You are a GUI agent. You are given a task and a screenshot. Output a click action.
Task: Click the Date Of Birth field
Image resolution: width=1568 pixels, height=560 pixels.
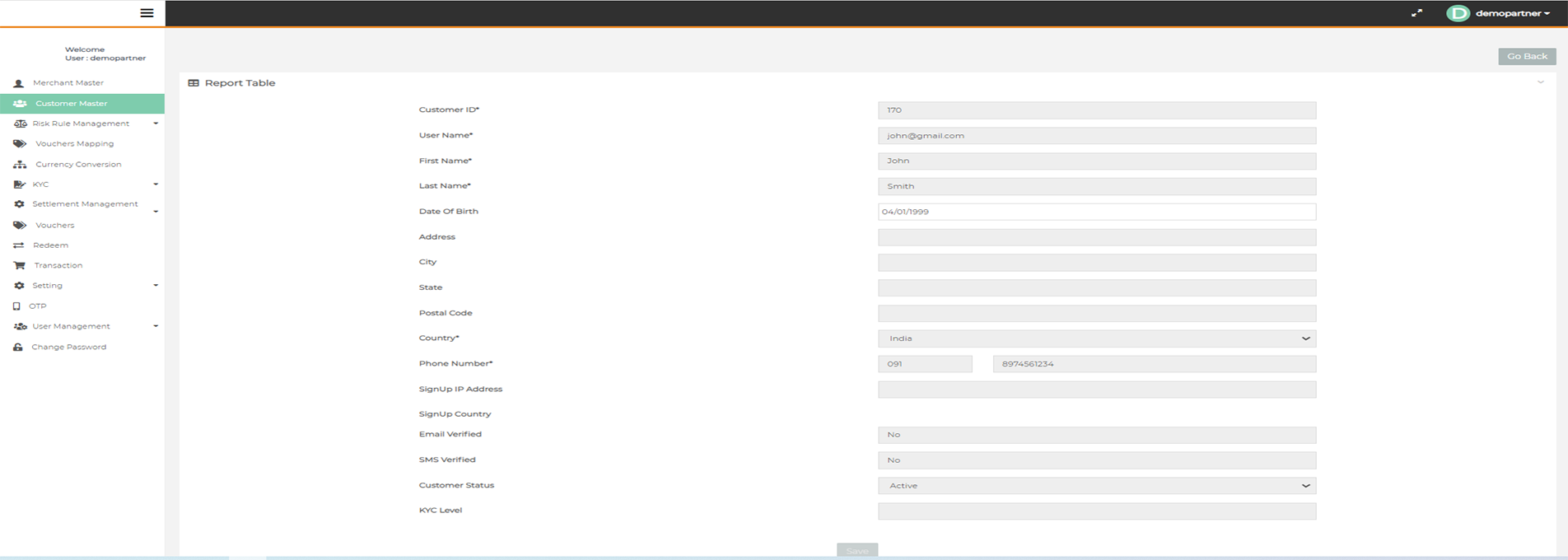(x=1096, y=212)
